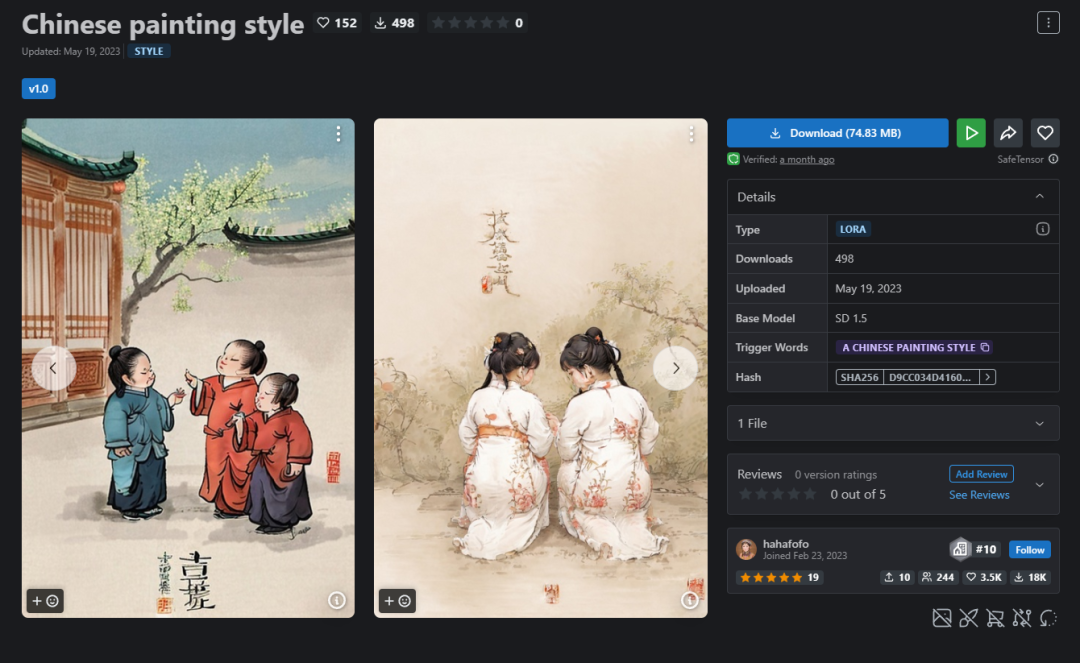Screen dimensions: 1080x663
Task: Open the page options three-dot menu
Action: 1048,23
